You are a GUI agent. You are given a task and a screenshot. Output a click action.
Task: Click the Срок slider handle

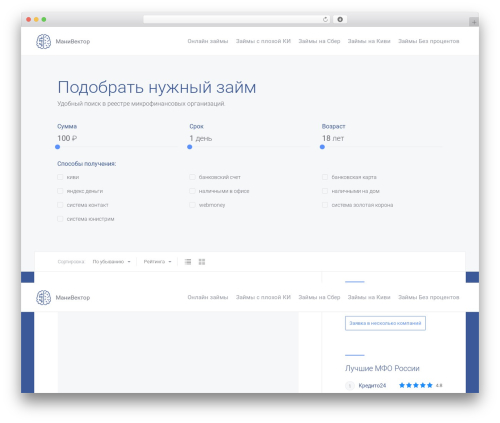point(190,147)
